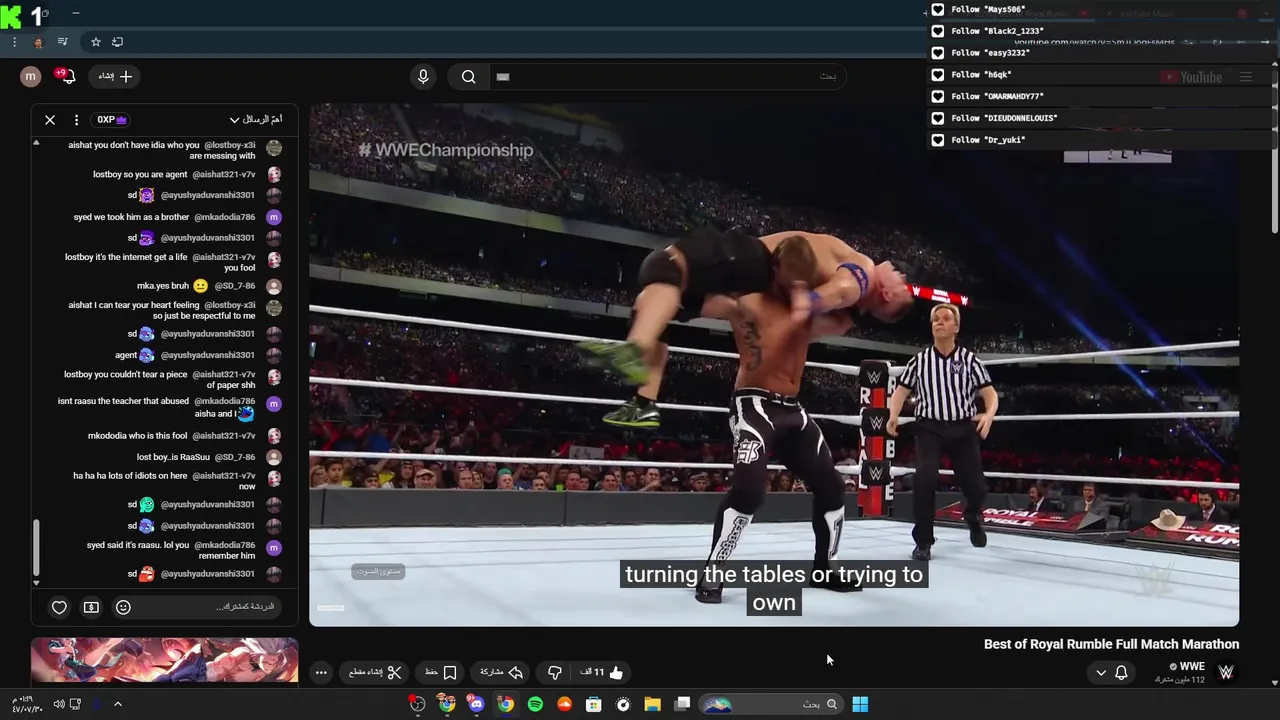Open Super Chat dollar icon

point(91,607)
